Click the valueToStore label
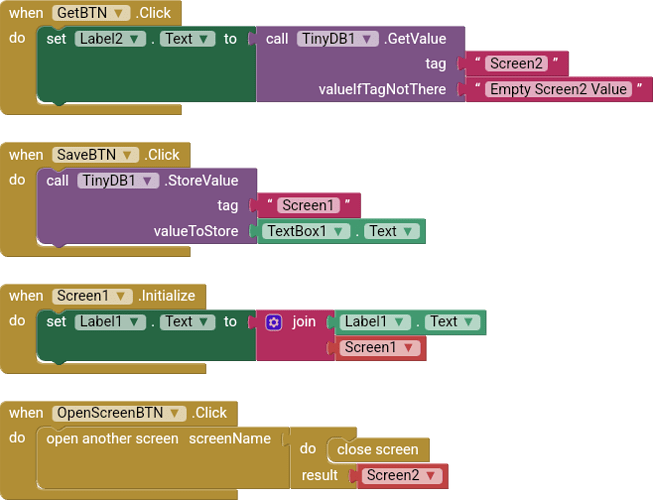 coord(196,231)
